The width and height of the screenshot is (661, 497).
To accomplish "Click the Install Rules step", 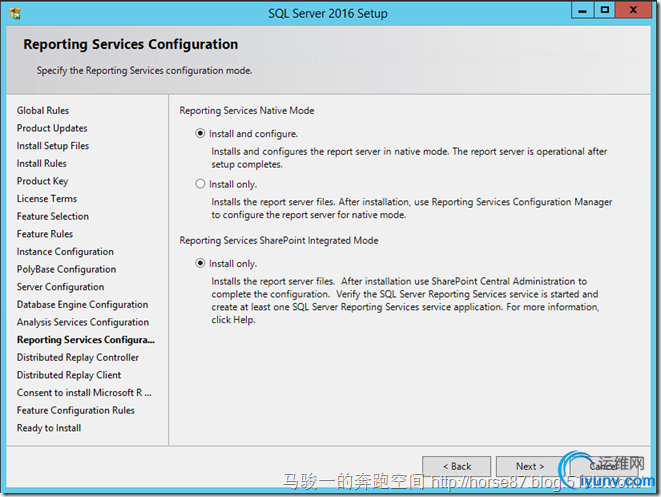I will point(42,164).
